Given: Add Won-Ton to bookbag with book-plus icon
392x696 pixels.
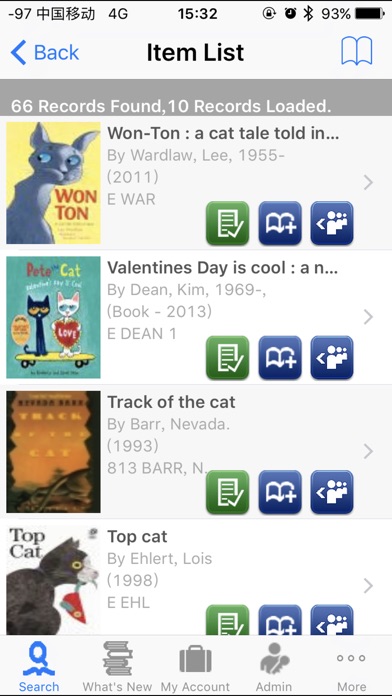Looking at the screenshot, I should pyautogui.click(x=280, y=223).
